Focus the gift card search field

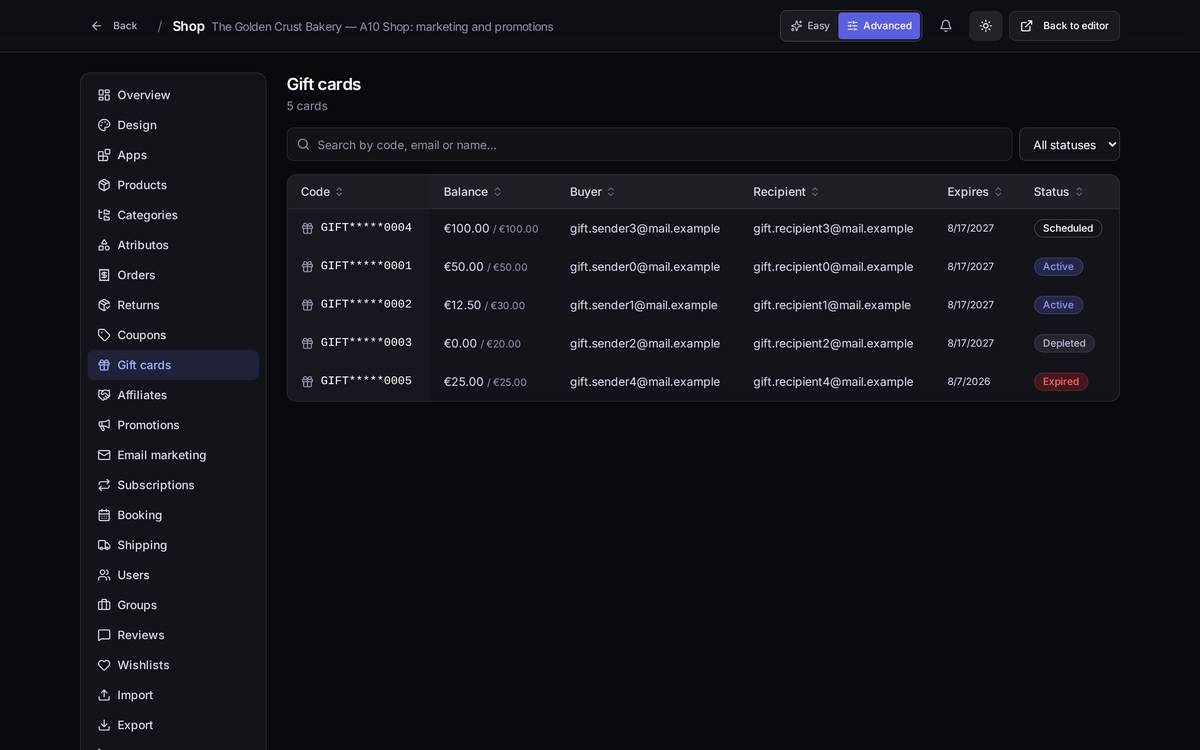tap(649, 144)
